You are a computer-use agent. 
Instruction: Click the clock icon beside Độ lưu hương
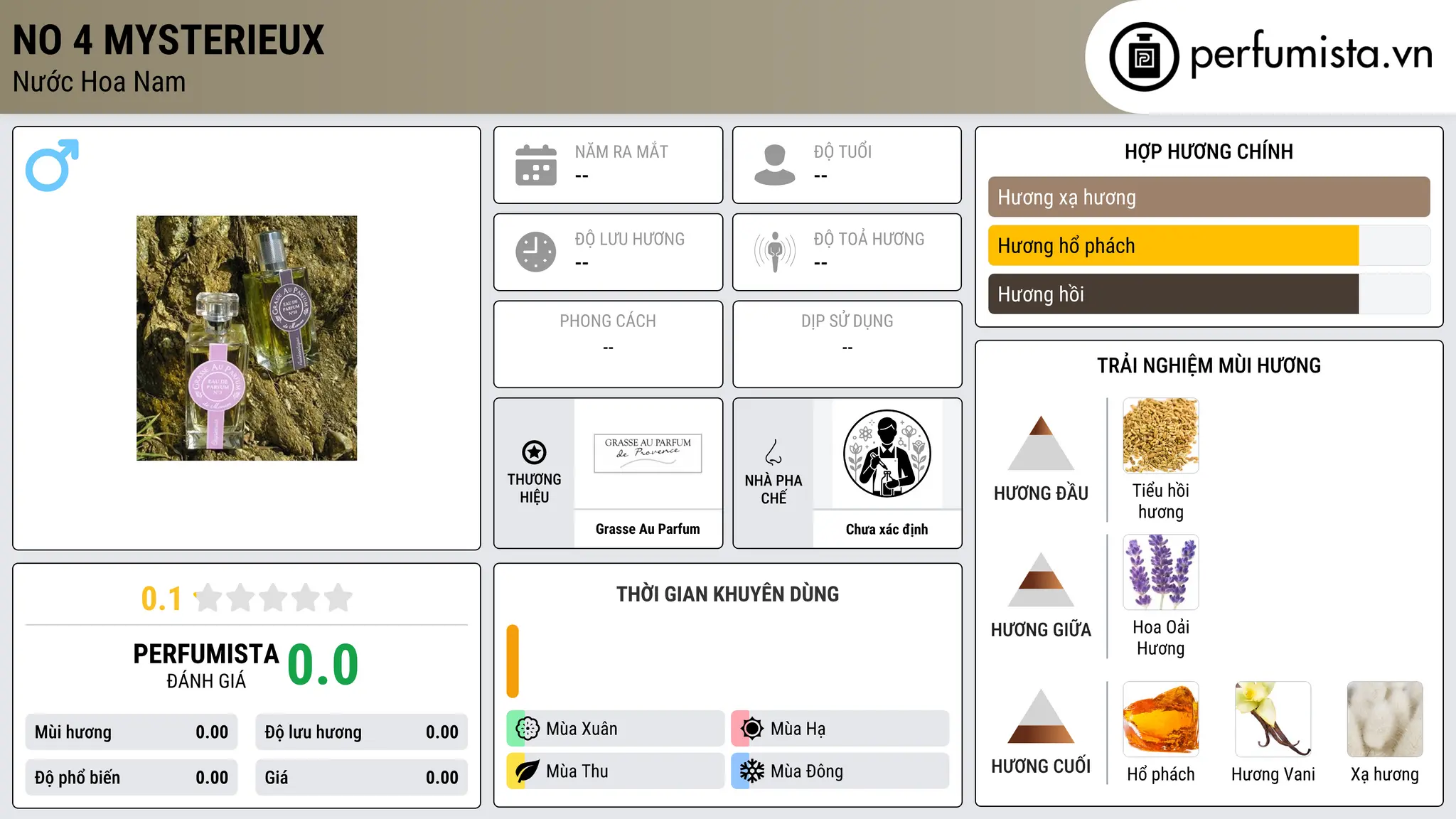(x=536, y=252)
